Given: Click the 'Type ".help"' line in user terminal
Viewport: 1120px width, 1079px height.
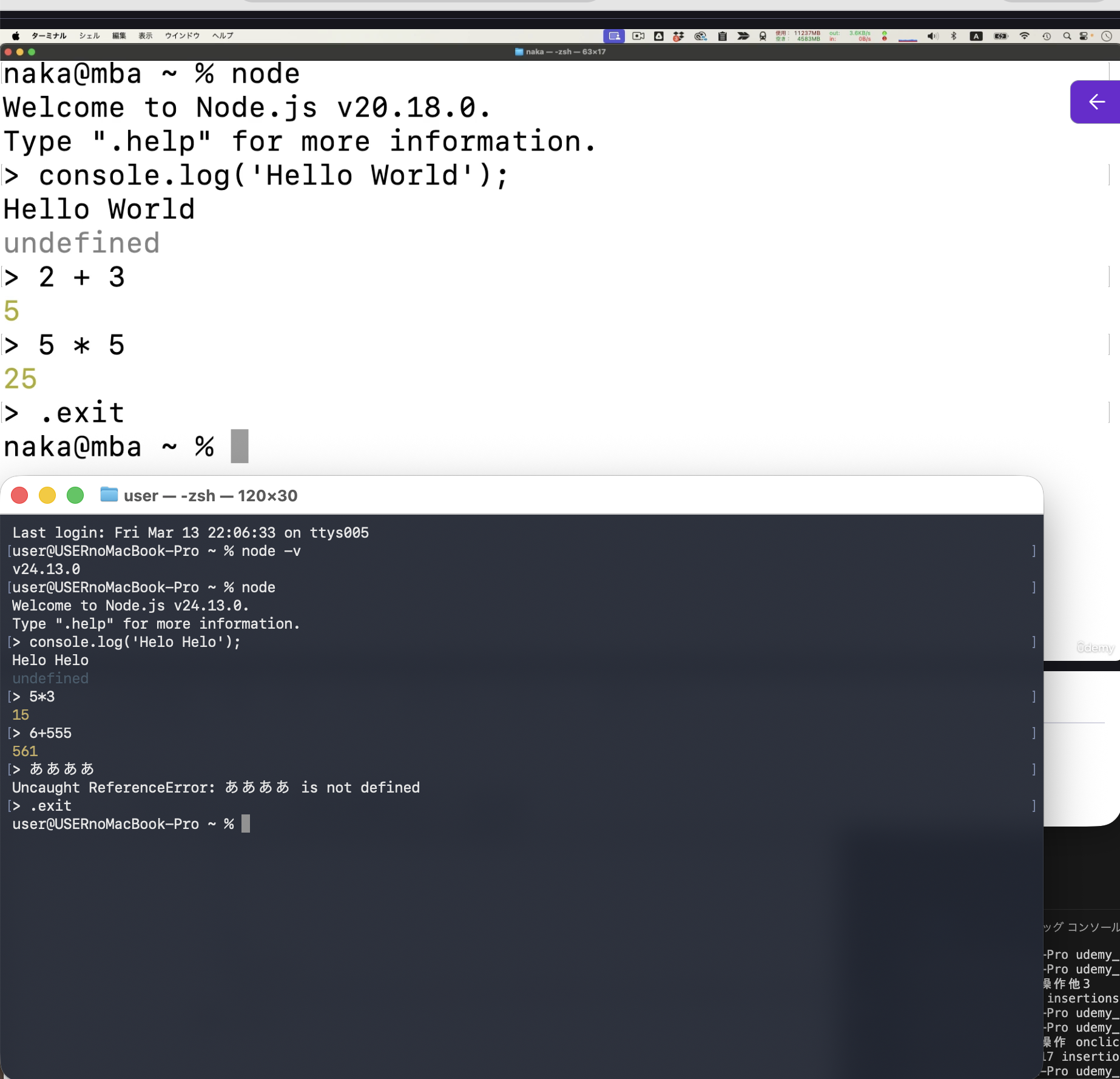Looking at the screenshot, I should tap(156, 624).
